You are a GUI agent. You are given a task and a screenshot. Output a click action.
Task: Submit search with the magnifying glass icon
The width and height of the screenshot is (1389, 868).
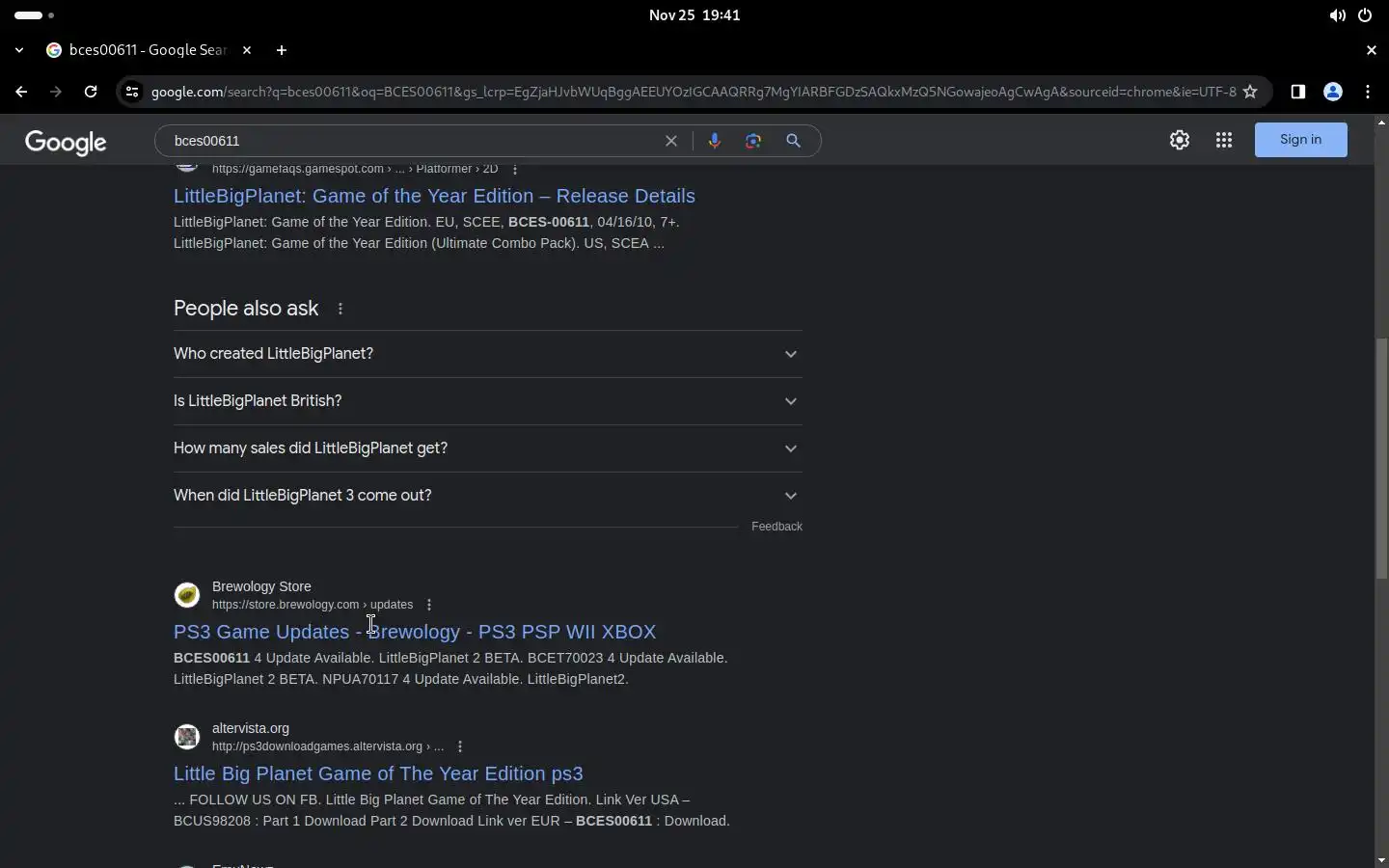point(794,141)
